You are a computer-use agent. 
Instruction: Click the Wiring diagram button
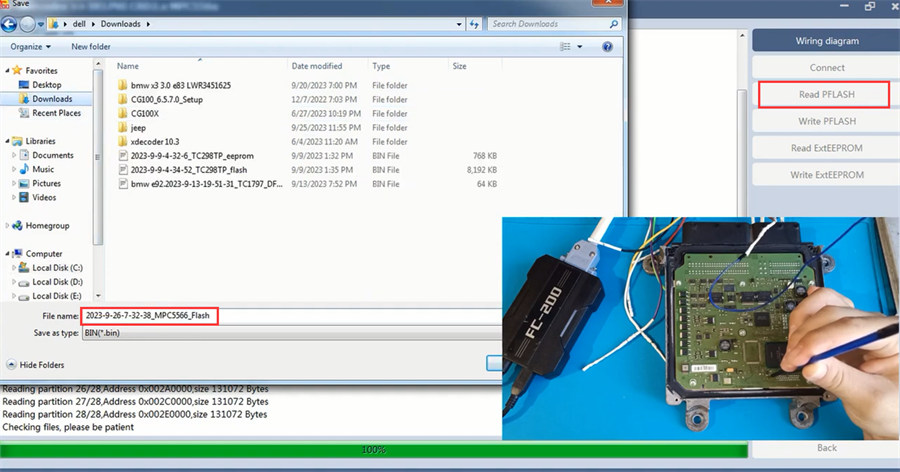[x=827, y=41]
